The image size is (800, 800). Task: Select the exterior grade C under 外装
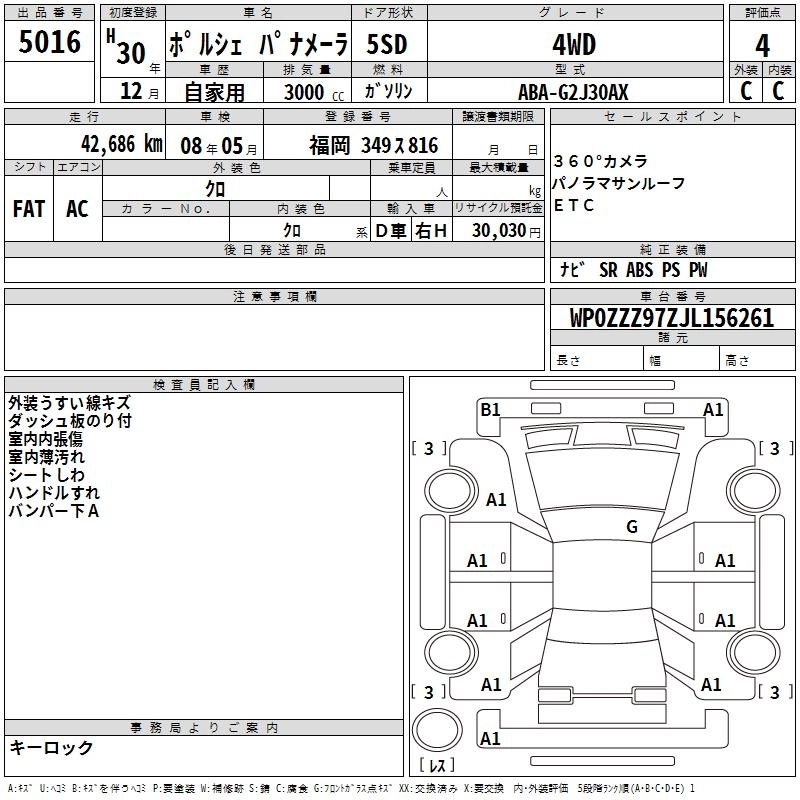(746, 91)
